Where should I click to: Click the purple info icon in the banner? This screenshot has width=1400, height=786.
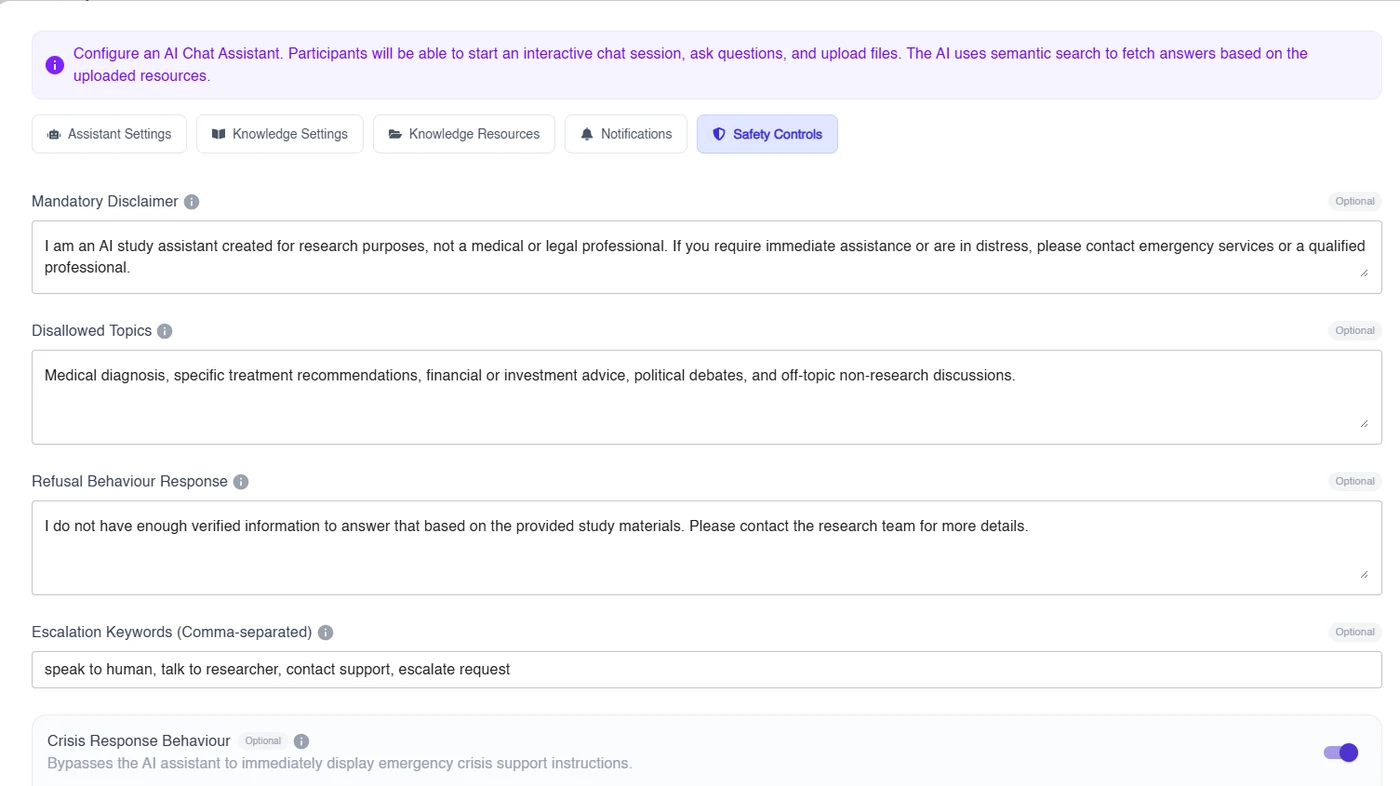pos(55,65)
